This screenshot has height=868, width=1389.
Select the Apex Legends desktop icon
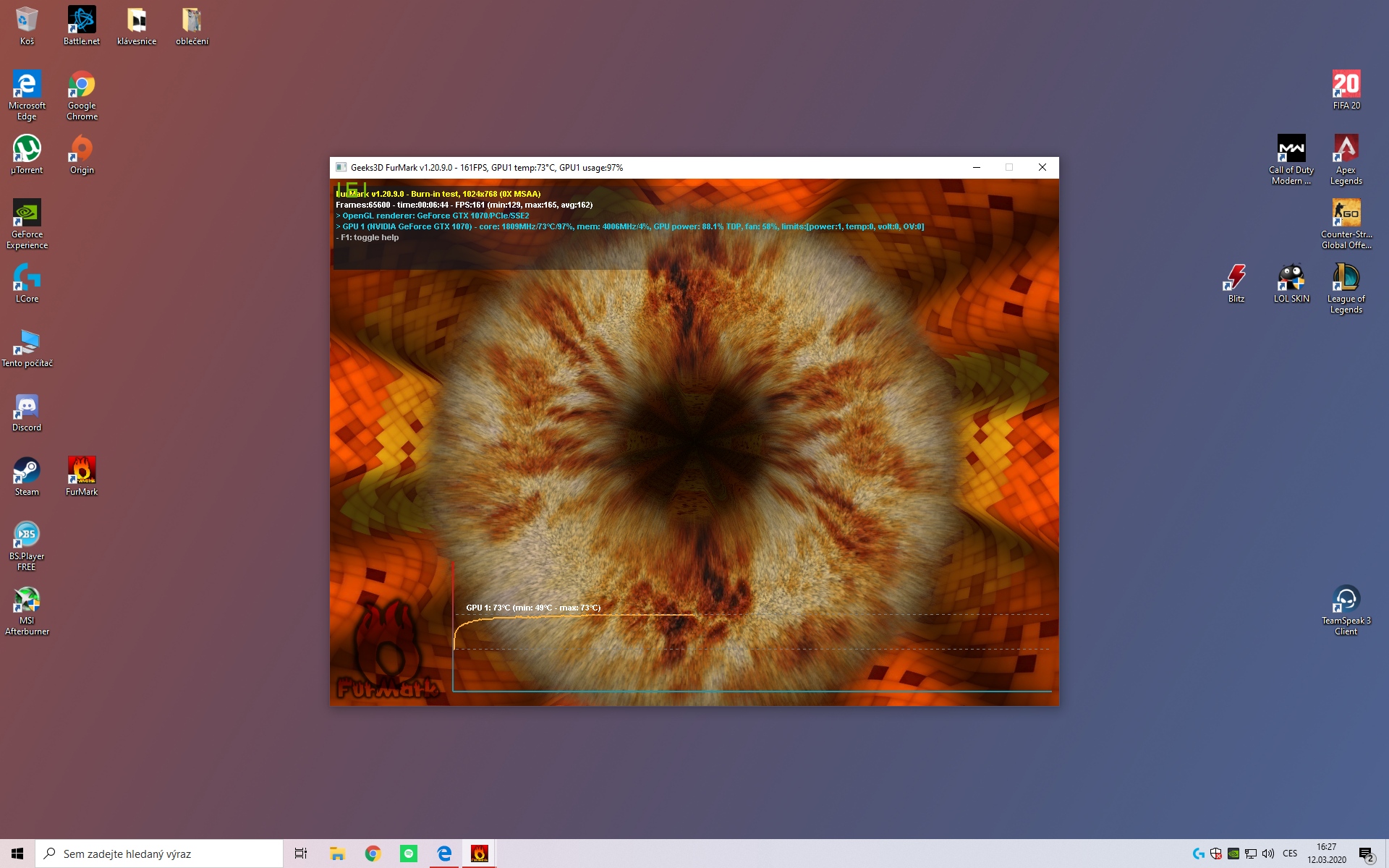pyautogui.click(x=1346, y=158)
